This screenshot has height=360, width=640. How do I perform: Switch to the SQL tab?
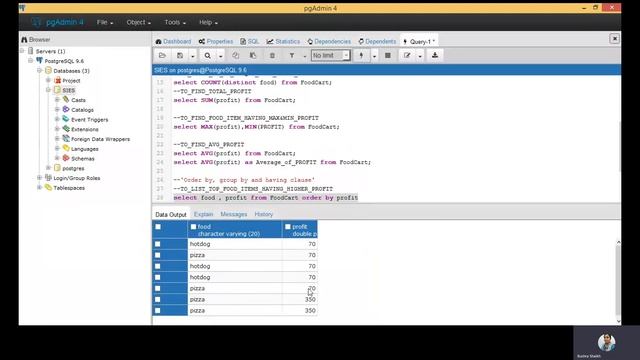(x=250, y=41)
